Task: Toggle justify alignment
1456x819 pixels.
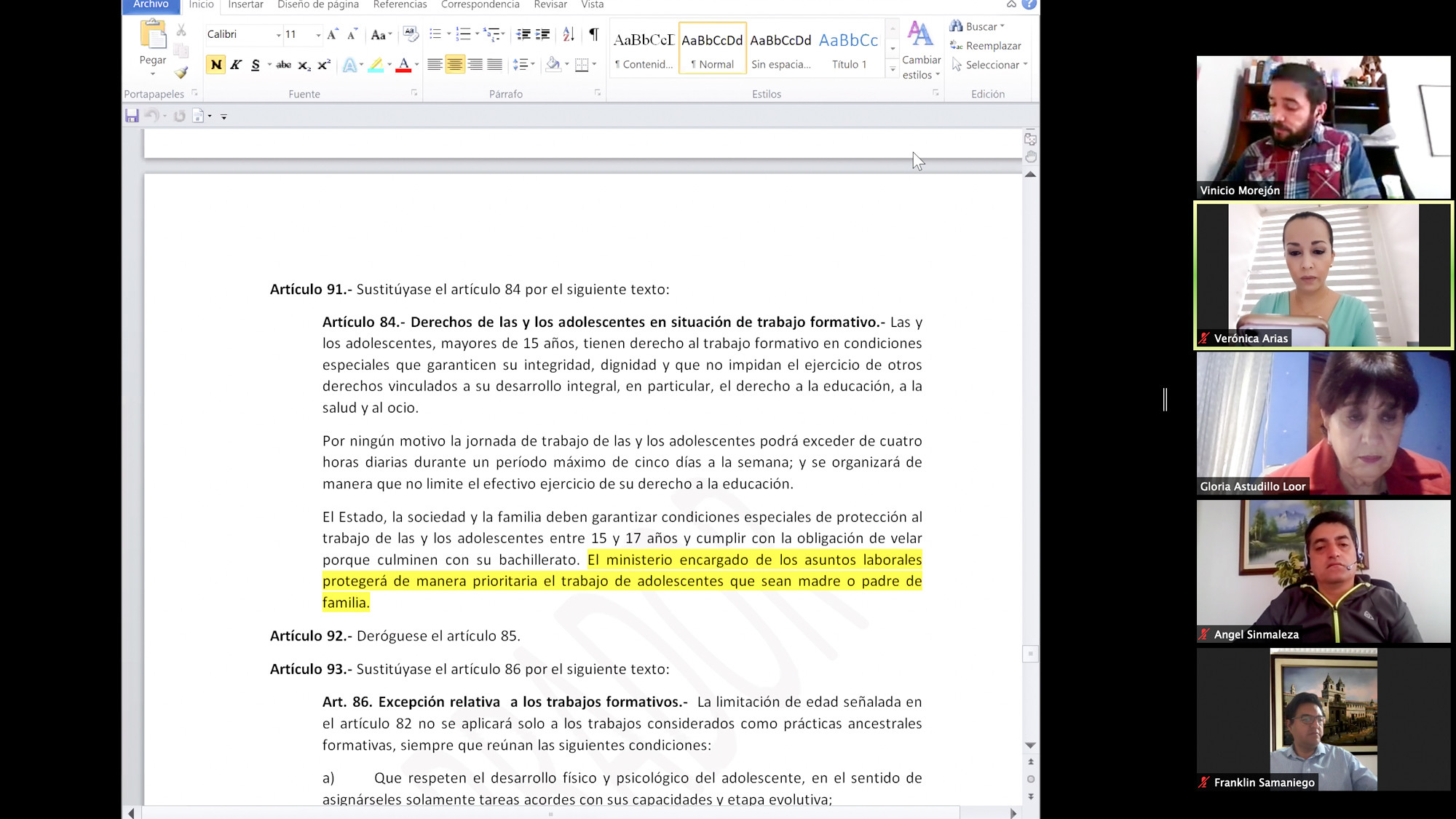Action: pos(494,65)
